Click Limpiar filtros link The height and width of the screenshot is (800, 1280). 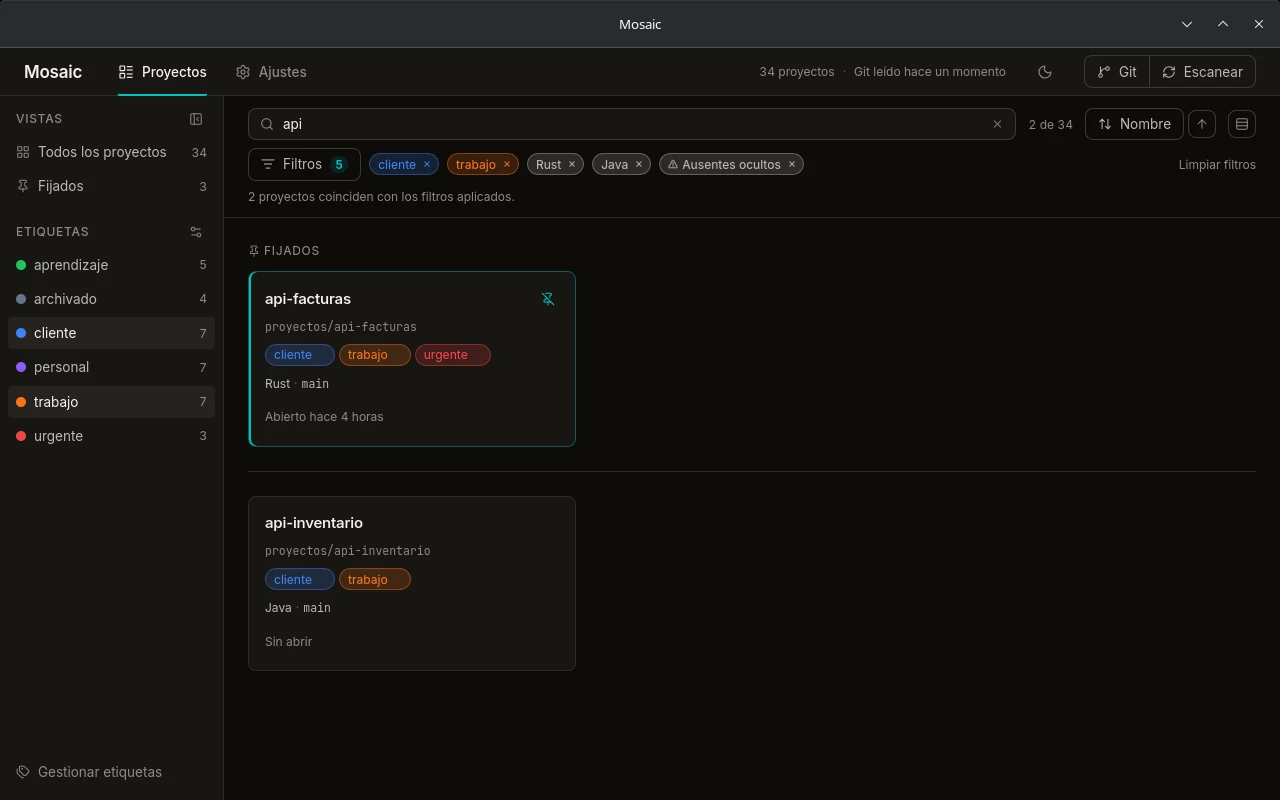(1217, 164)
